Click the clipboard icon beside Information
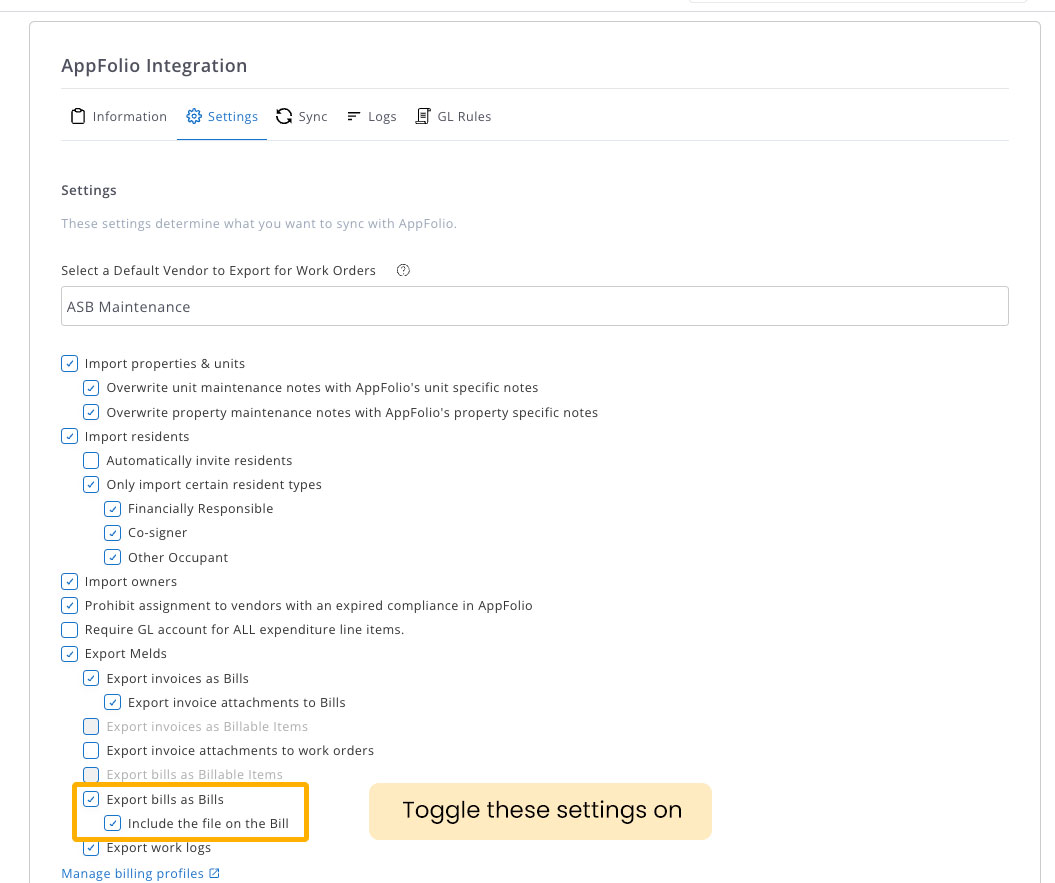 [77, 117]
